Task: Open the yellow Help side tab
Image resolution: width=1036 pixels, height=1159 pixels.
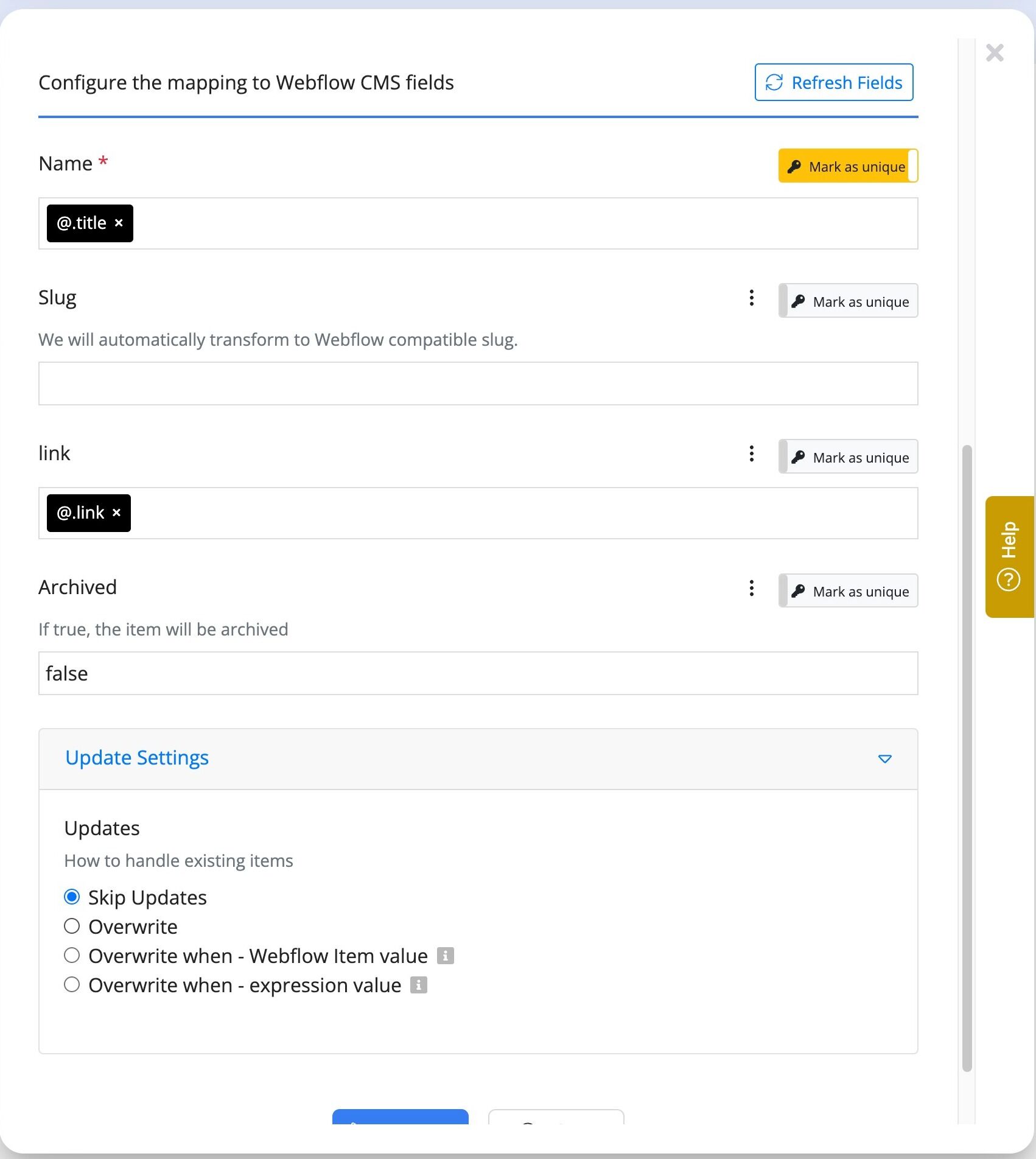Action: coord(1010,557)
